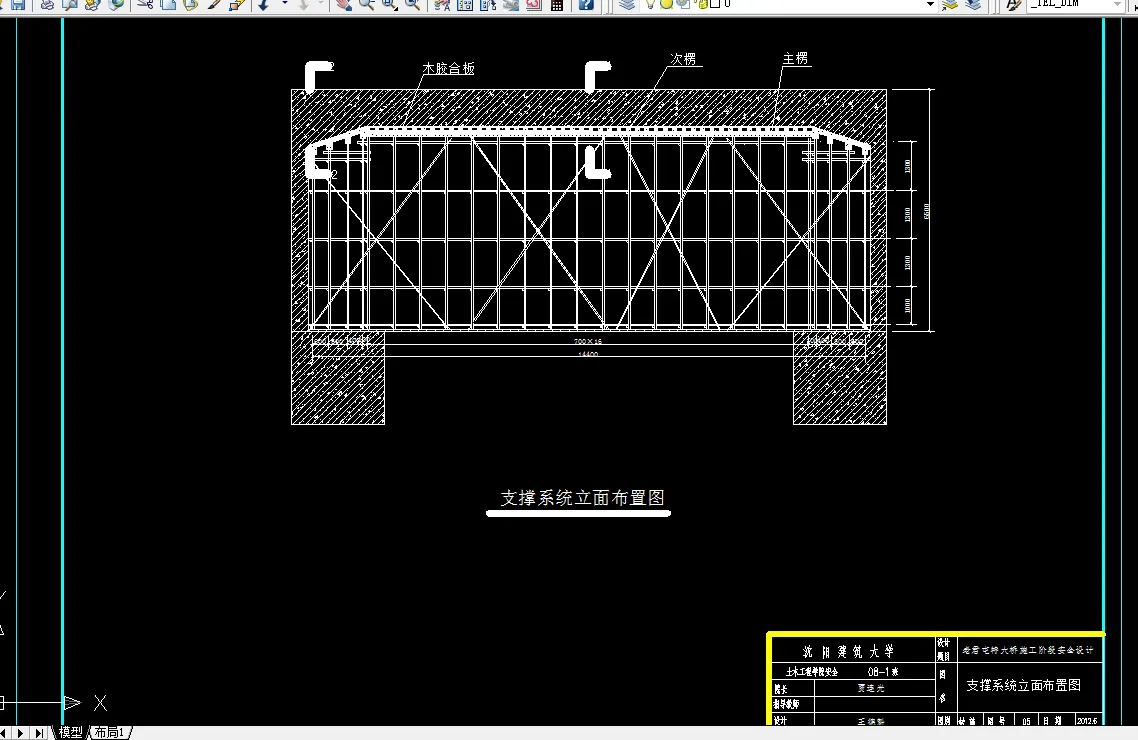Click the previous layout tab arrow
This screenshot has height=740, width=1138.
(3, 733)
